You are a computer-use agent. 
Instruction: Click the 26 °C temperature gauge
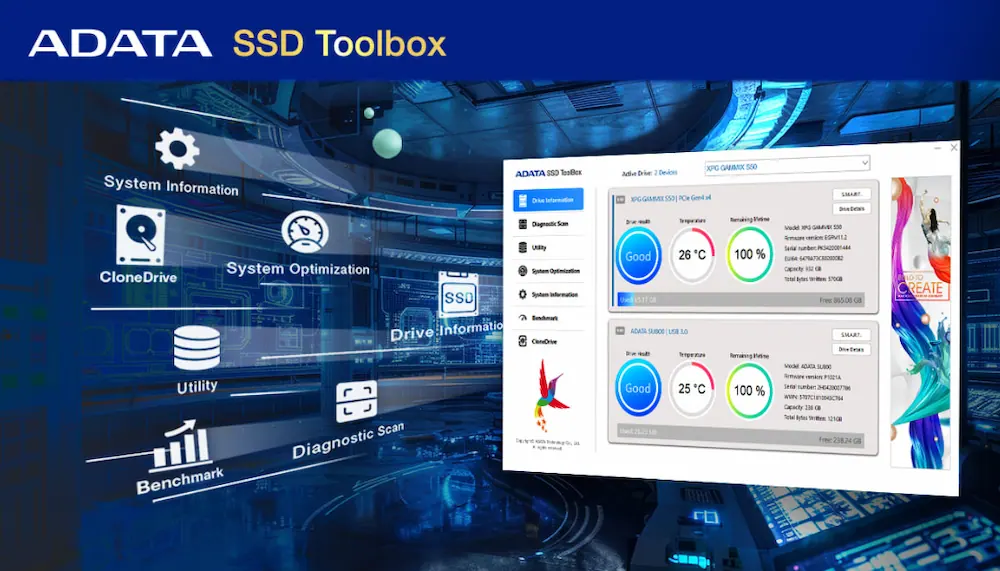pos(692,255)
